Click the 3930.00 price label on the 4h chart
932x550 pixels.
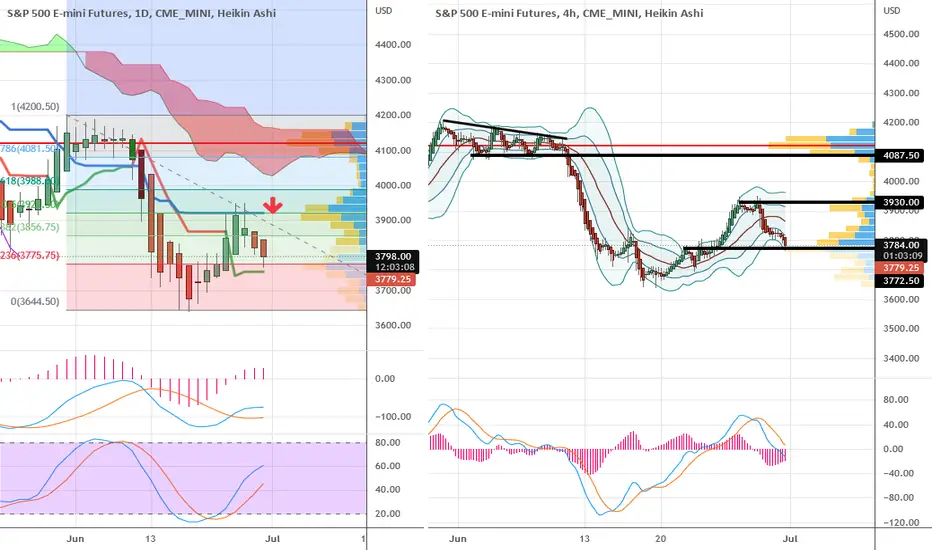coord(900,202)
